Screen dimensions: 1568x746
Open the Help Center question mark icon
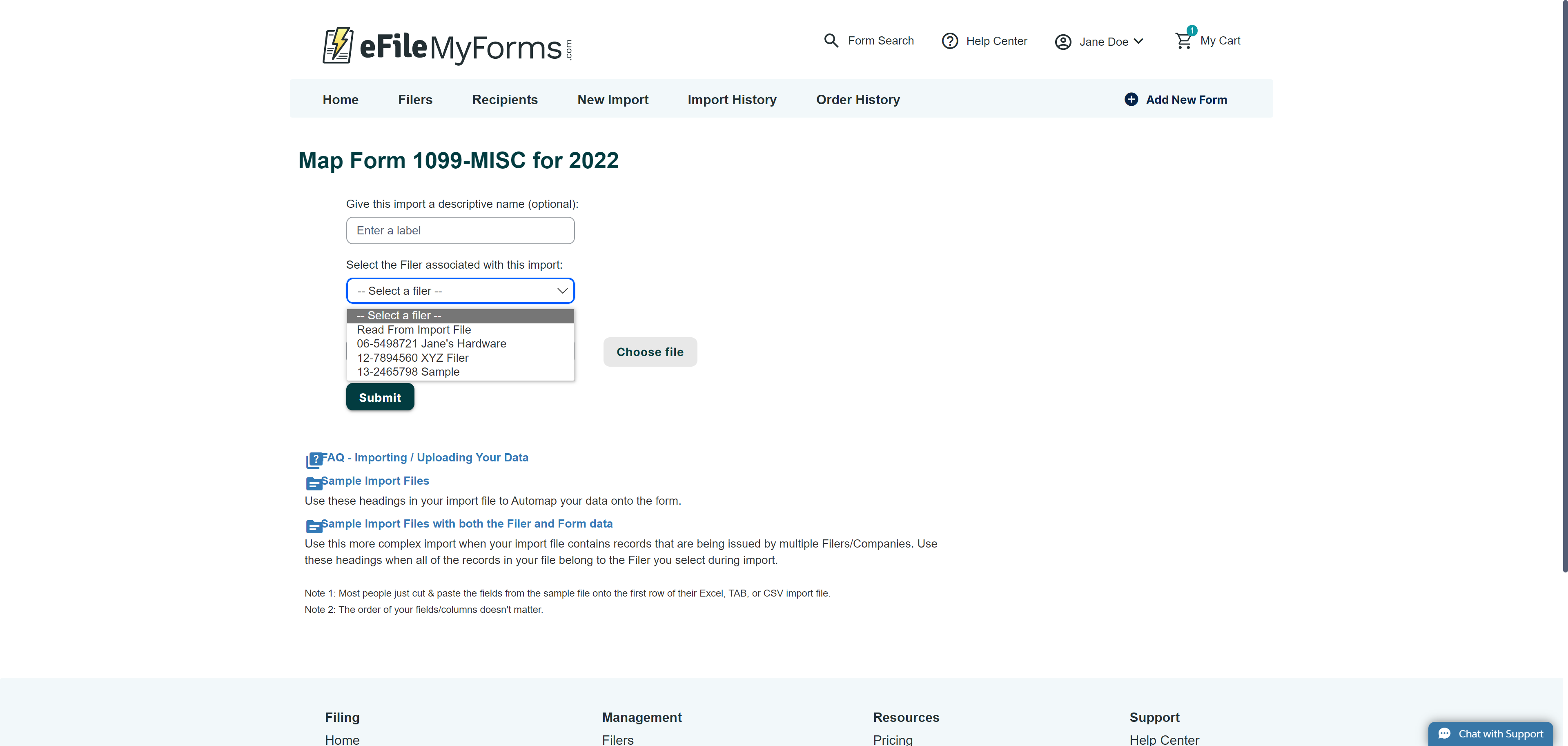click(949, 41)
